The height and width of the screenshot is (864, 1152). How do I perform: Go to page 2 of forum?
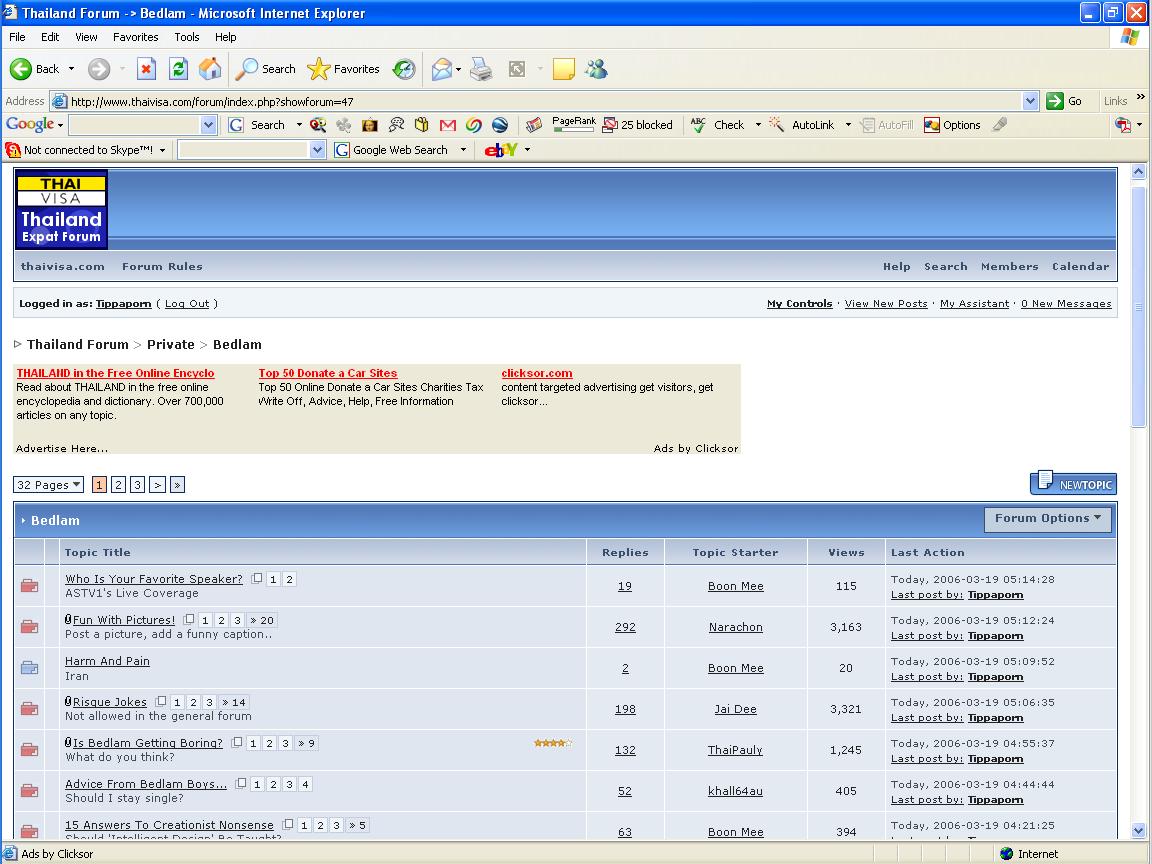pyautogui.click(x=118, y=485)
